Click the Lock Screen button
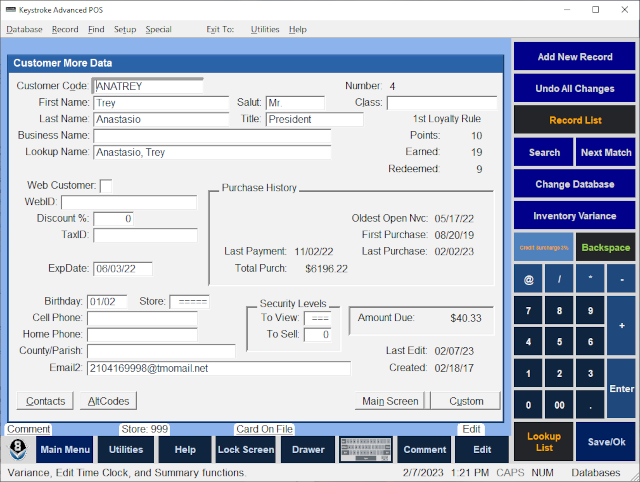 (x=245, y=450)
